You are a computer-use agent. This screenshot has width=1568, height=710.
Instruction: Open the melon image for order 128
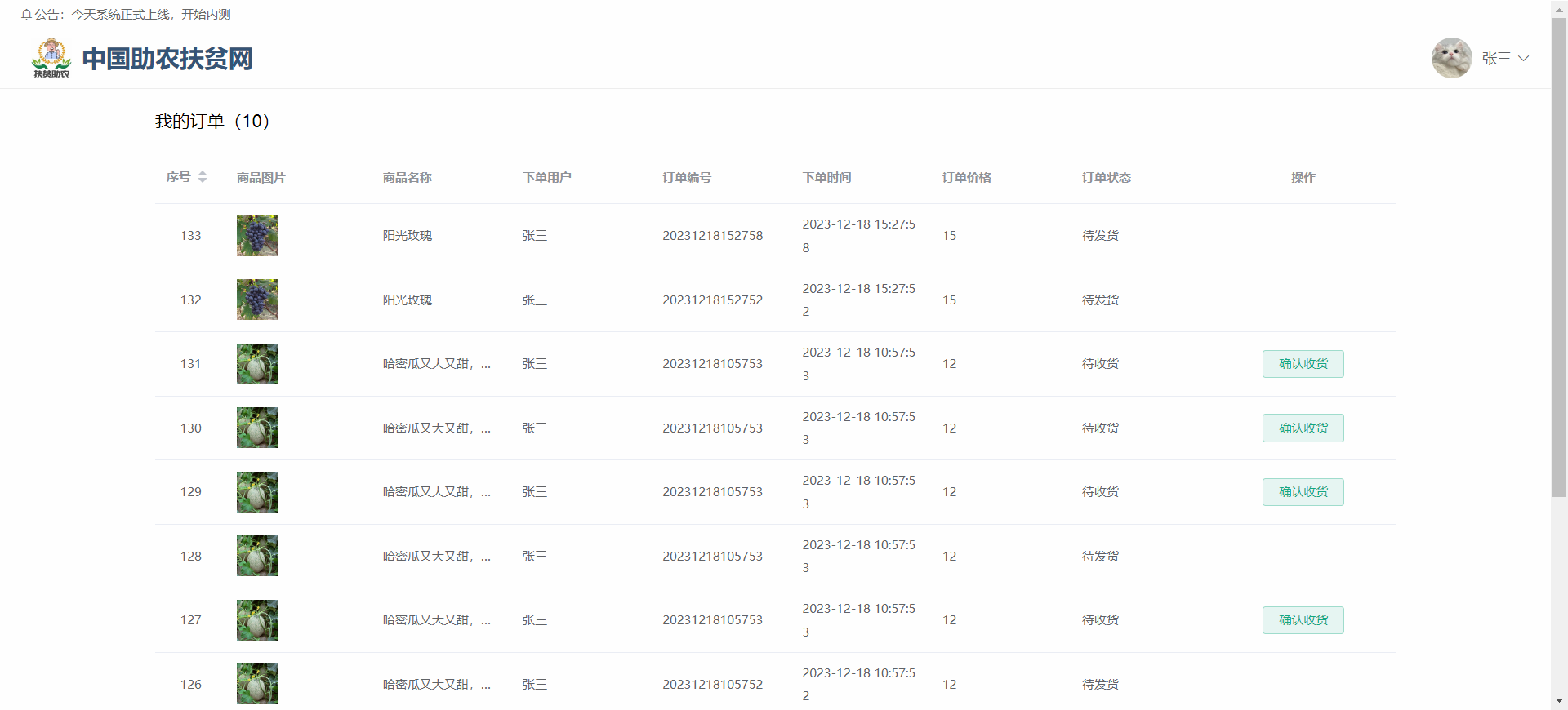257,556
